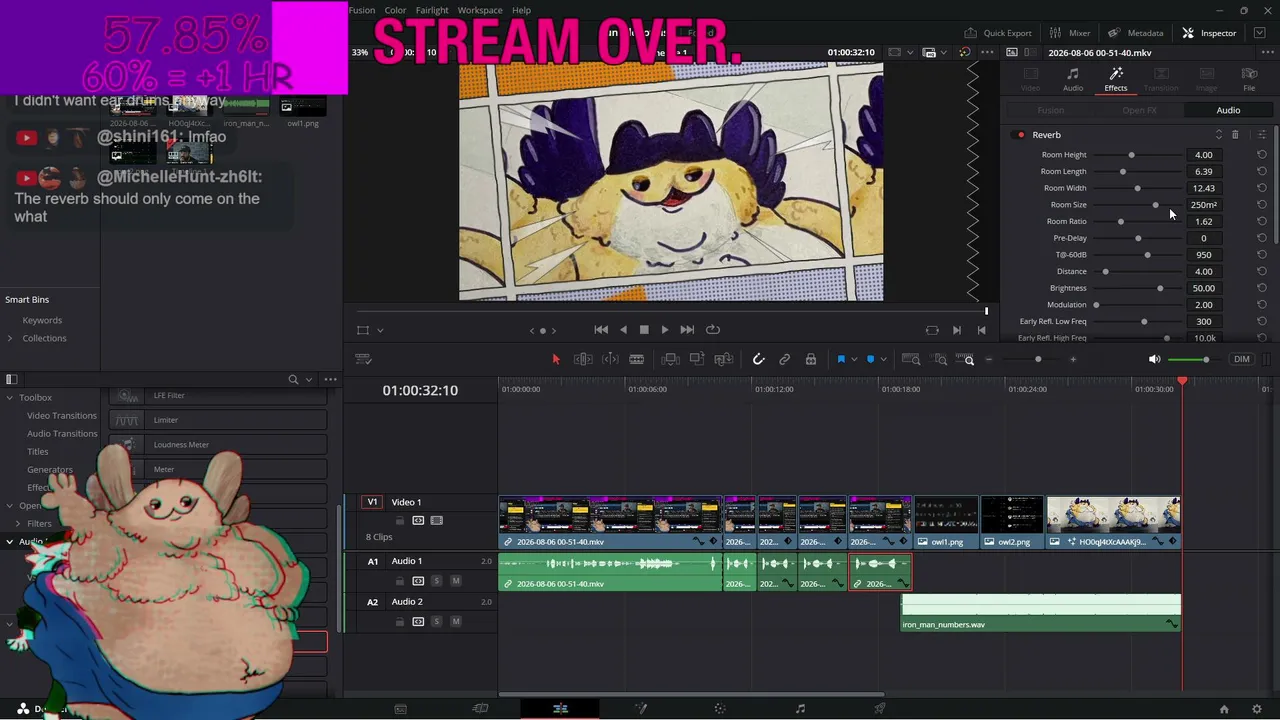Image resolution: width=1280 pixels, height=720 pixels.
Task: Disable the Video 1 track
Action: 437,520
